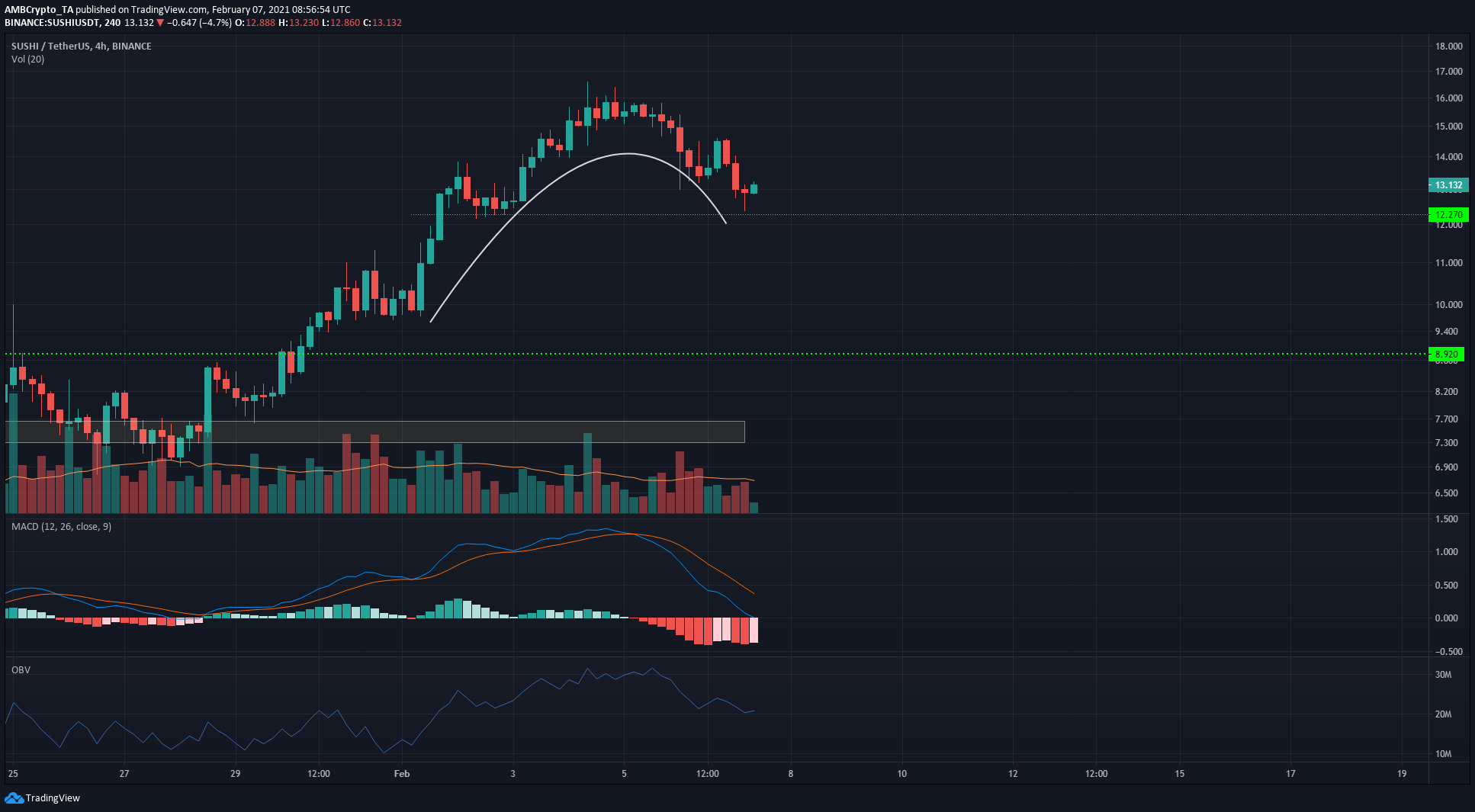This screenshot has width=1475, height=812.
Task: Select the Vol (20) indicator label
Action: click(27, 59)
